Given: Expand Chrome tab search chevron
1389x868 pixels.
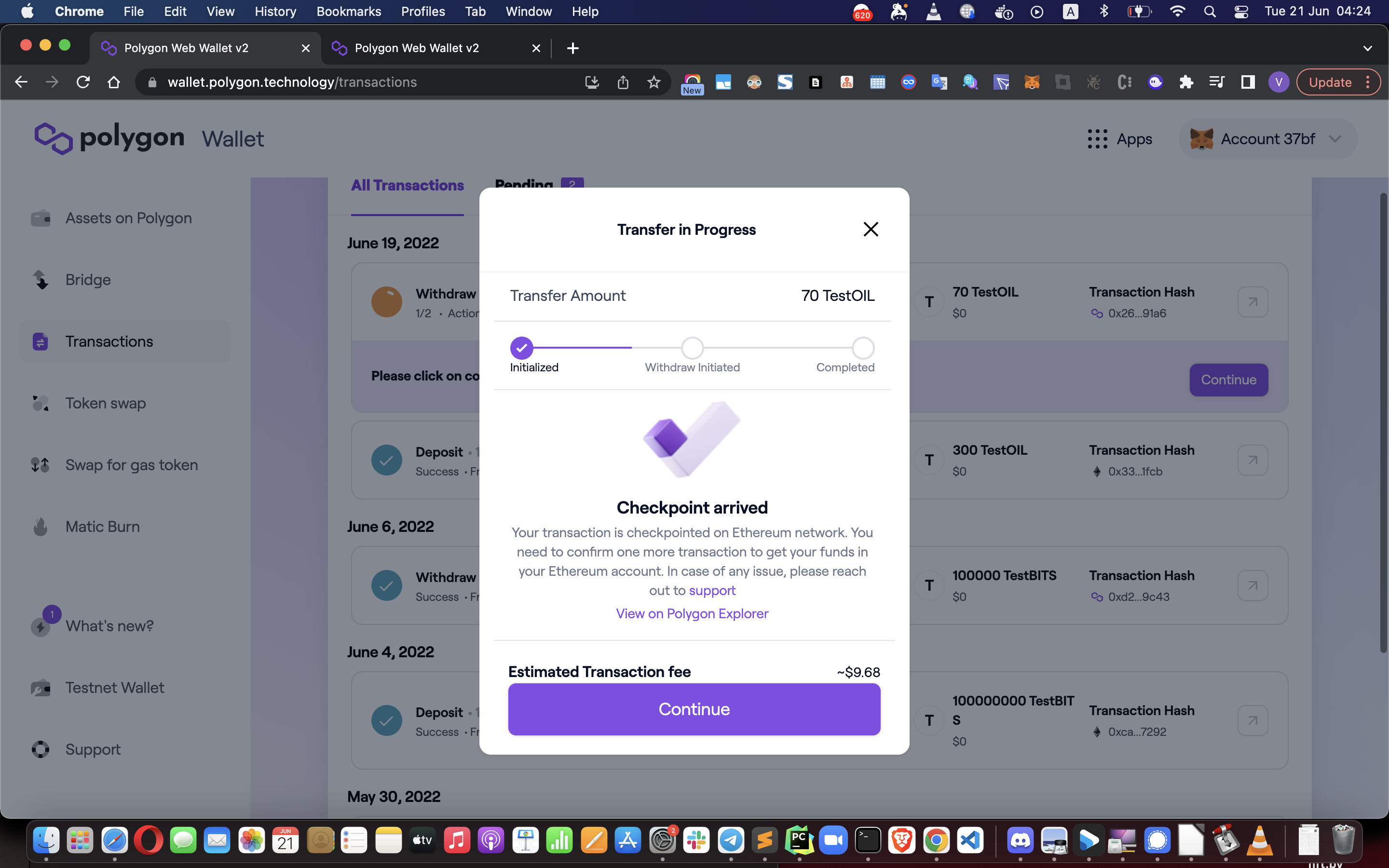Looking at the screenshot, I should point(1367,48).
